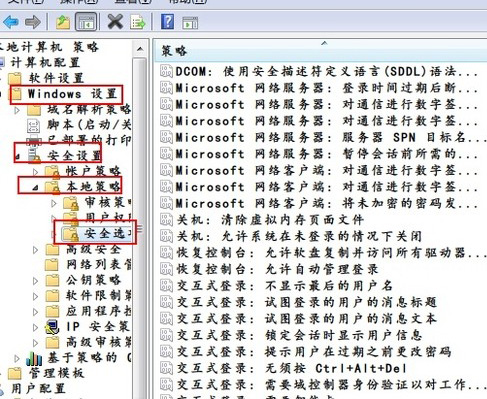Select 关机: 允许系统在未登录的情况下关闭 policy

(299, 236)
